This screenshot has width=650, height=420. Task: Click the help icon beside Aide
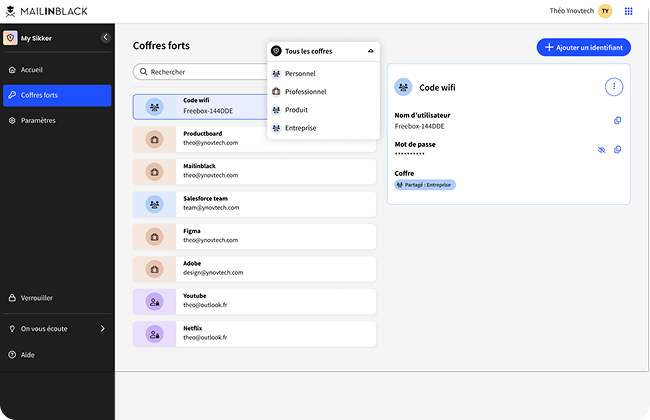click(x=12, y=354)
